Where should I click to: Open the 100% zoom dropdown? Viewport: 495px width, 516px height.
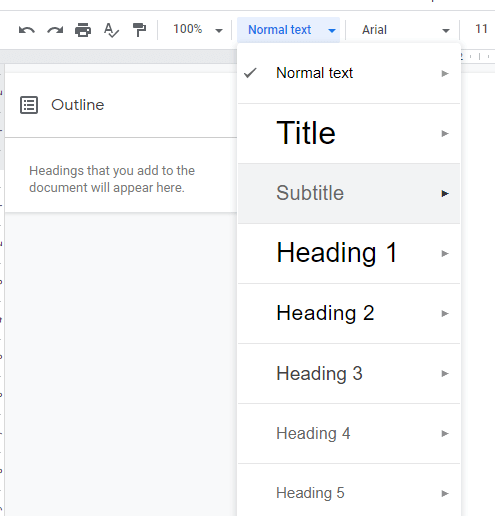[x=198, y=30]
